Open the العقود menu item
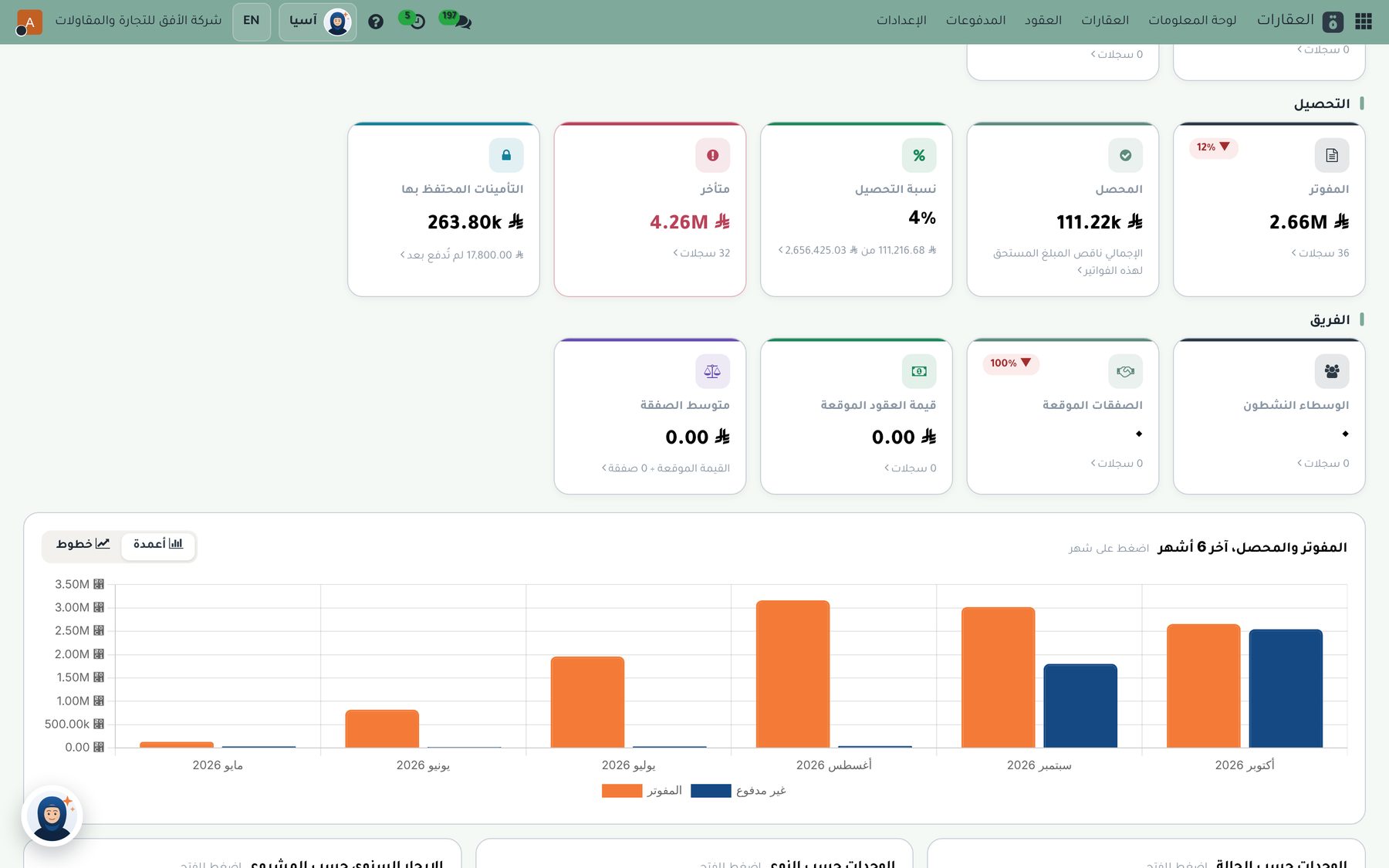Viewport: 1389px width, 868px height. (1043, 20)
